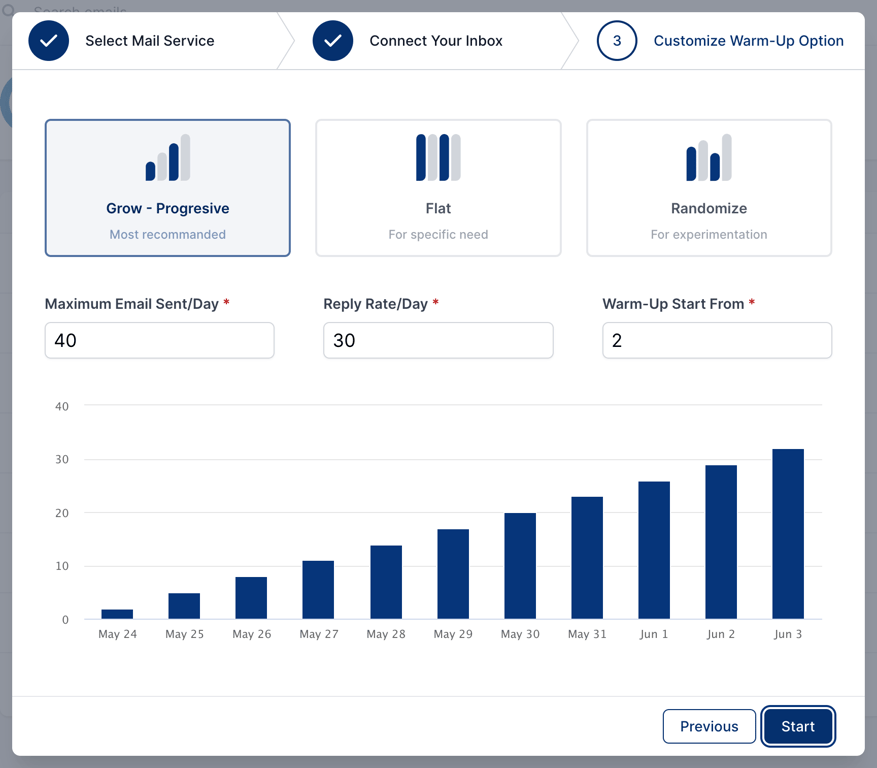
Task: Click the step 3 circle icon
Action: click(x=617, y=41)
